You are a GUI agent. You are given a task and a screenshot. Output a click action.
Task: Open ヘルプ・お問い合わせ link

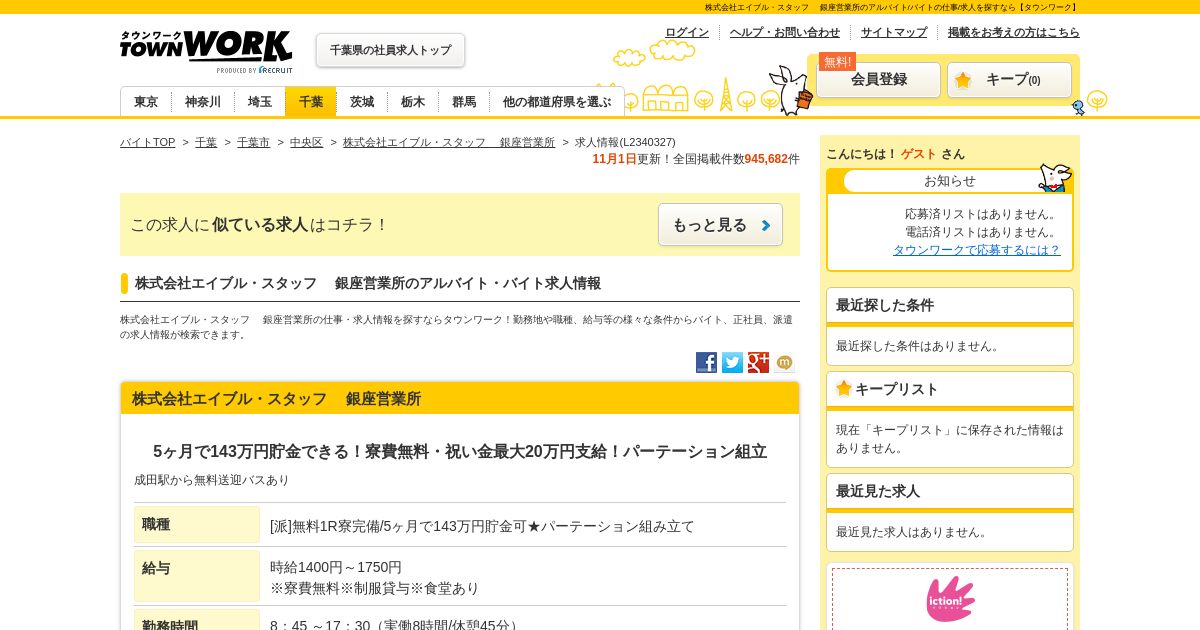click(x=785, y=32)
